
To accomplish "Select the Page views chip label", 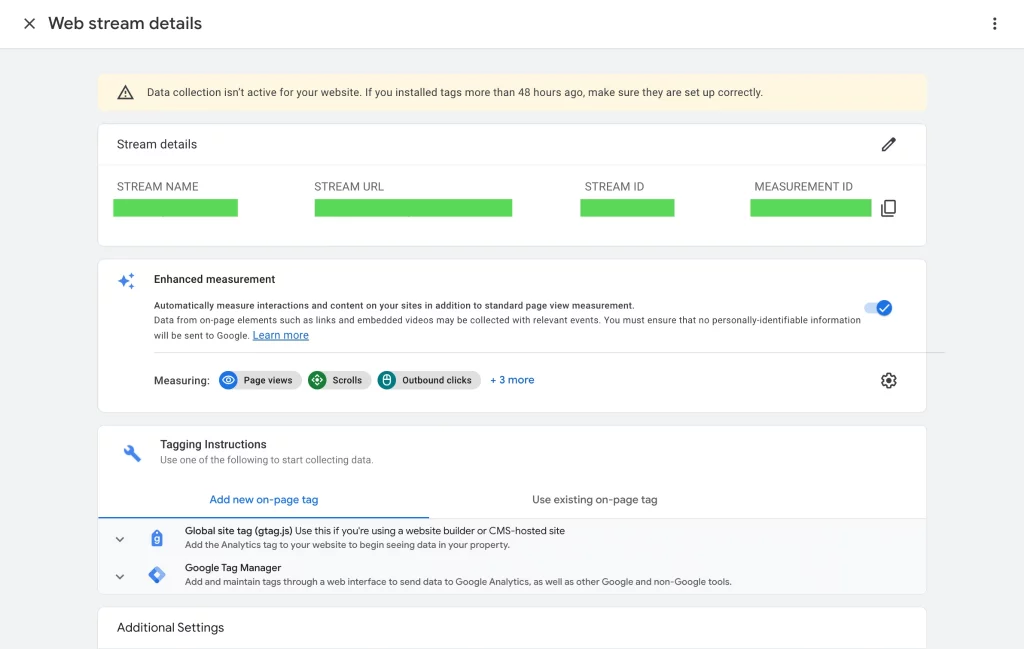I will 268,380.
